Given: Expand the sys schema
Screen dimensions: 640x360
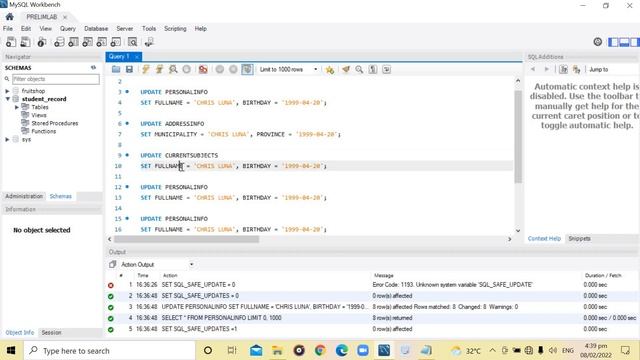Looking at the screenshot, I should click(7, 140).
